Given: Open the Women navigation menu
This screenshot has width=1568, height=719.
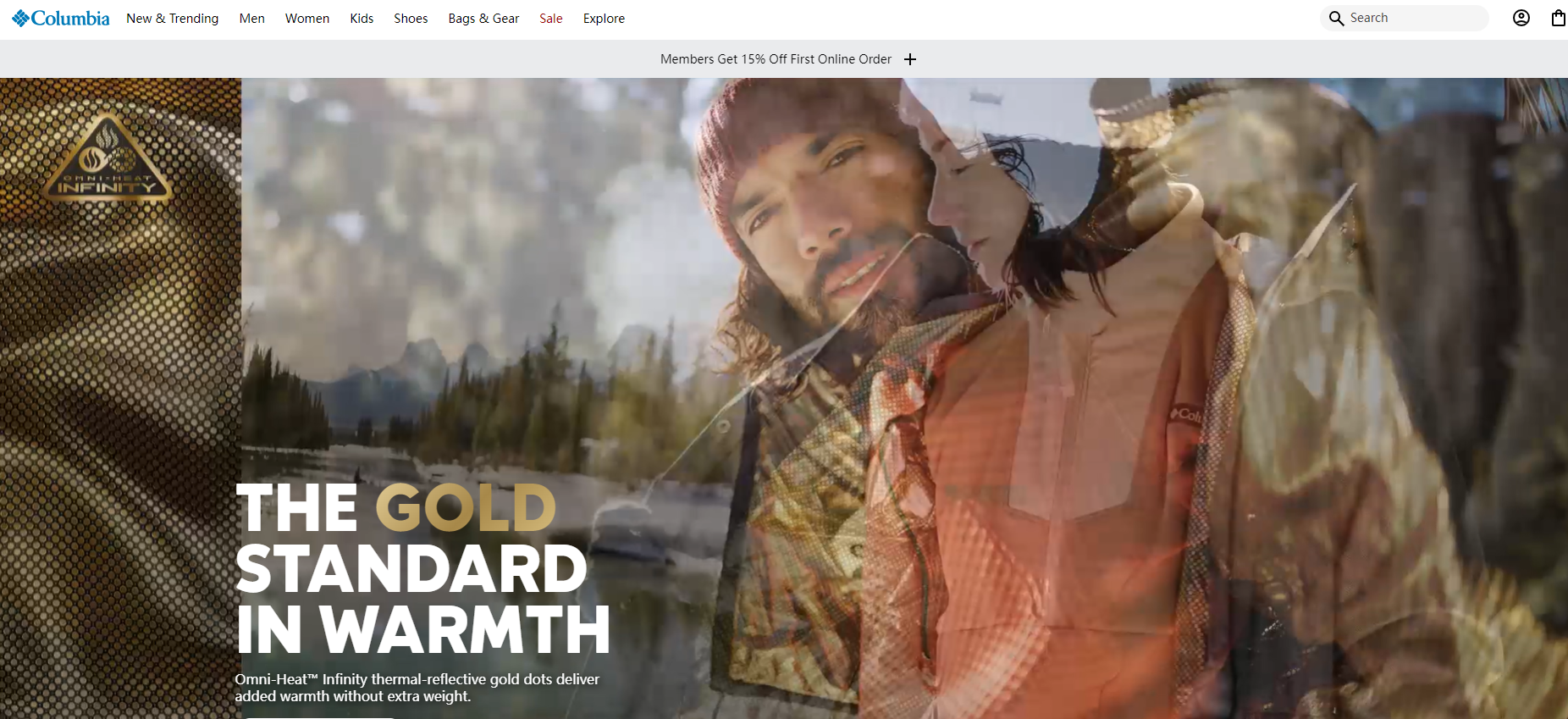Looking at the screenshot, I should point(306,19).
